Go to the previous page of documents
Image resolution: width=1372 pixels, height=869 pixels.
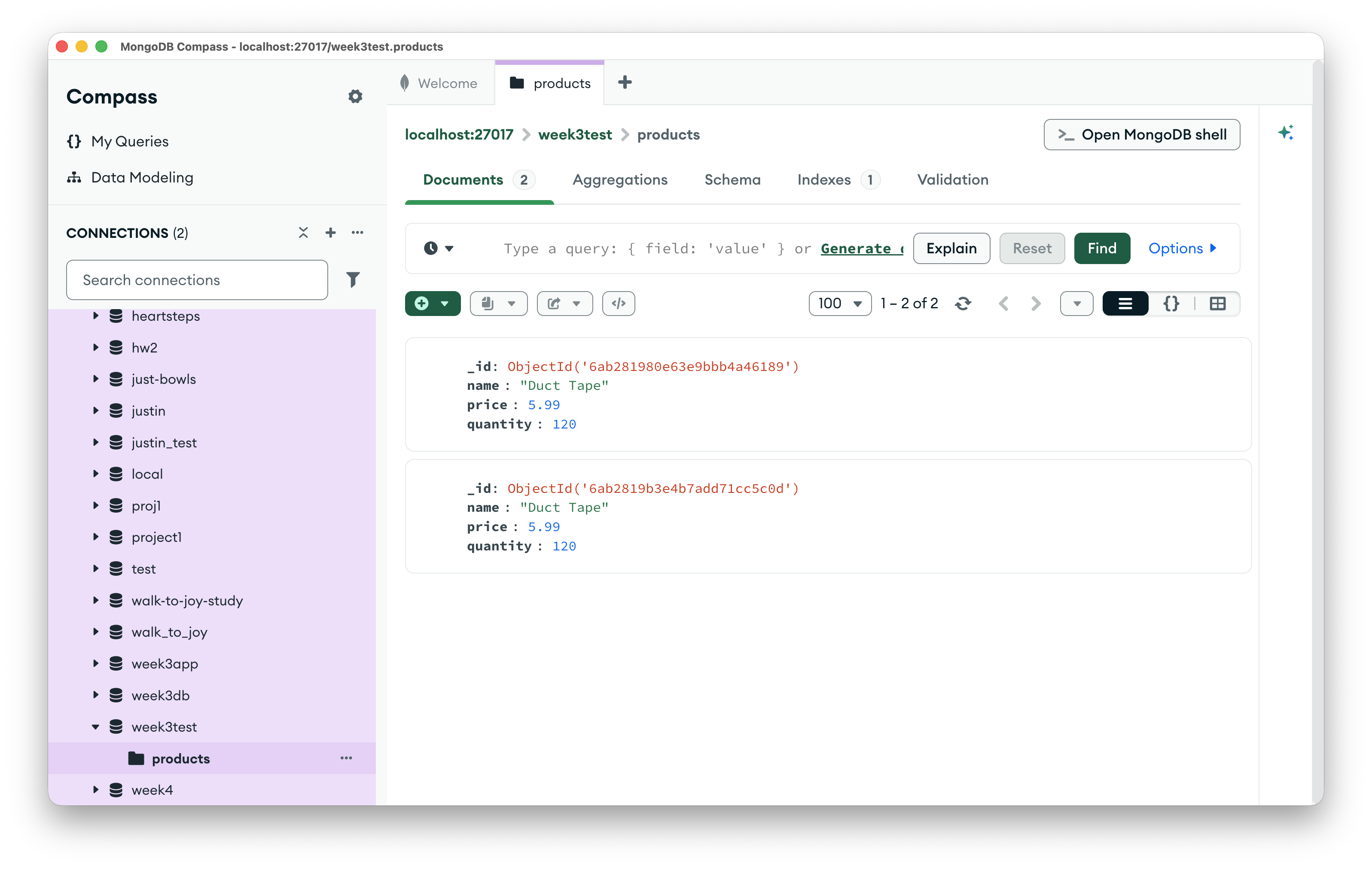coord(1003,304)
